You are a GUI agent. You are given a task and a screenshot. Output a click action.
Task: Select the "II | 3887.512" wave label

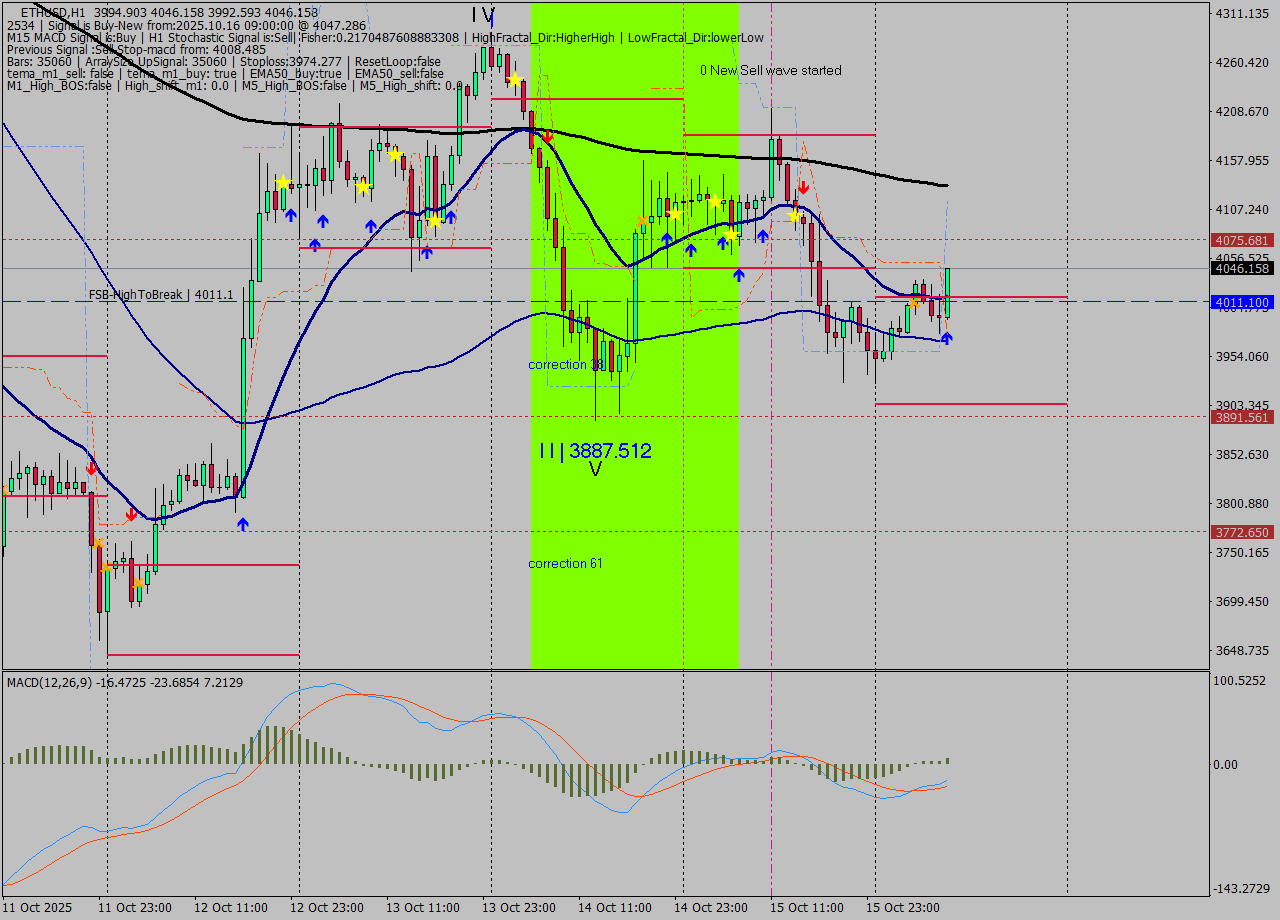595,451
